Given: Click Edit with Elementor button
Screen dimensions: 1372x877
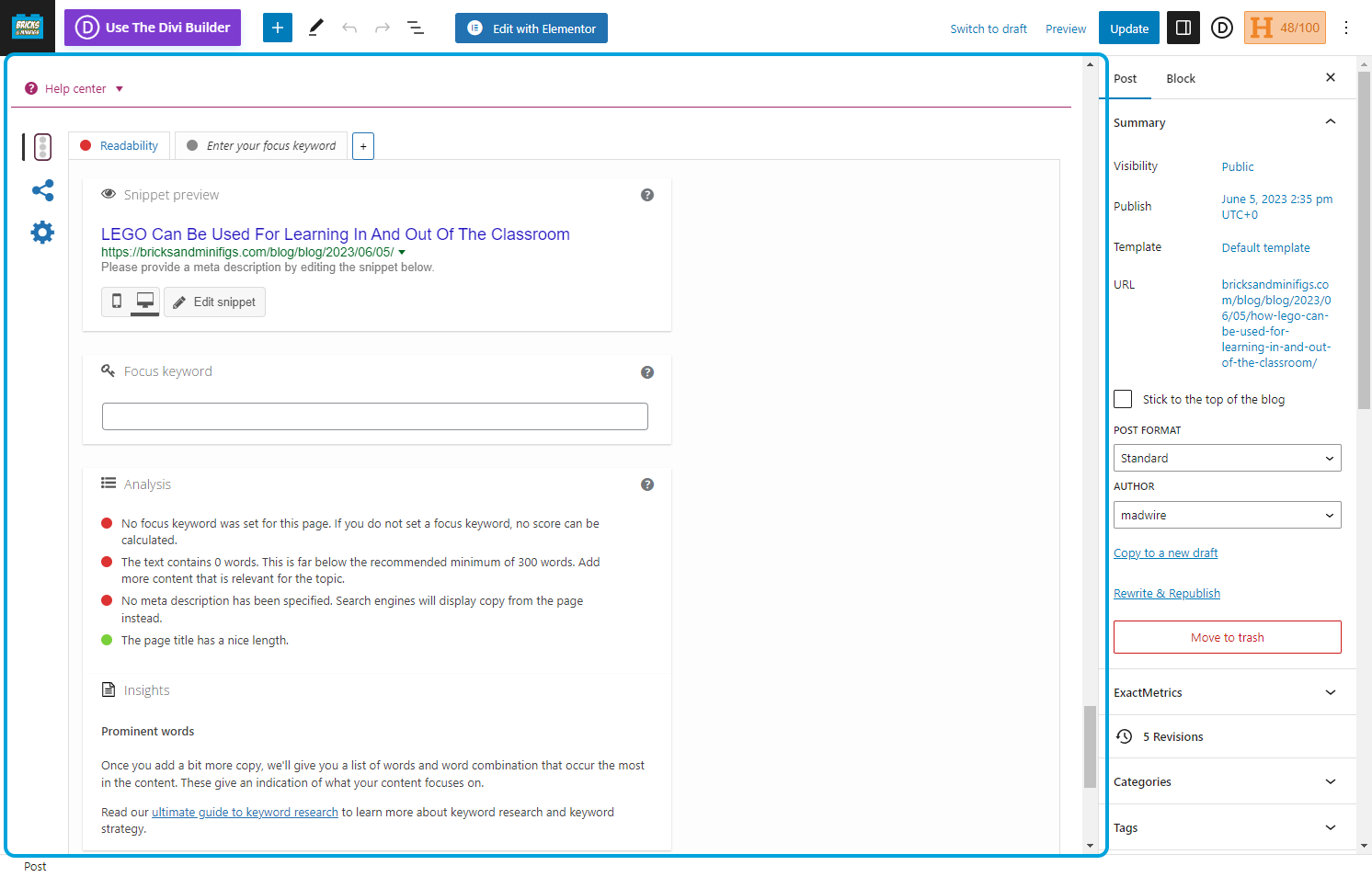Looking at the screenshot, I should (532, 28).
